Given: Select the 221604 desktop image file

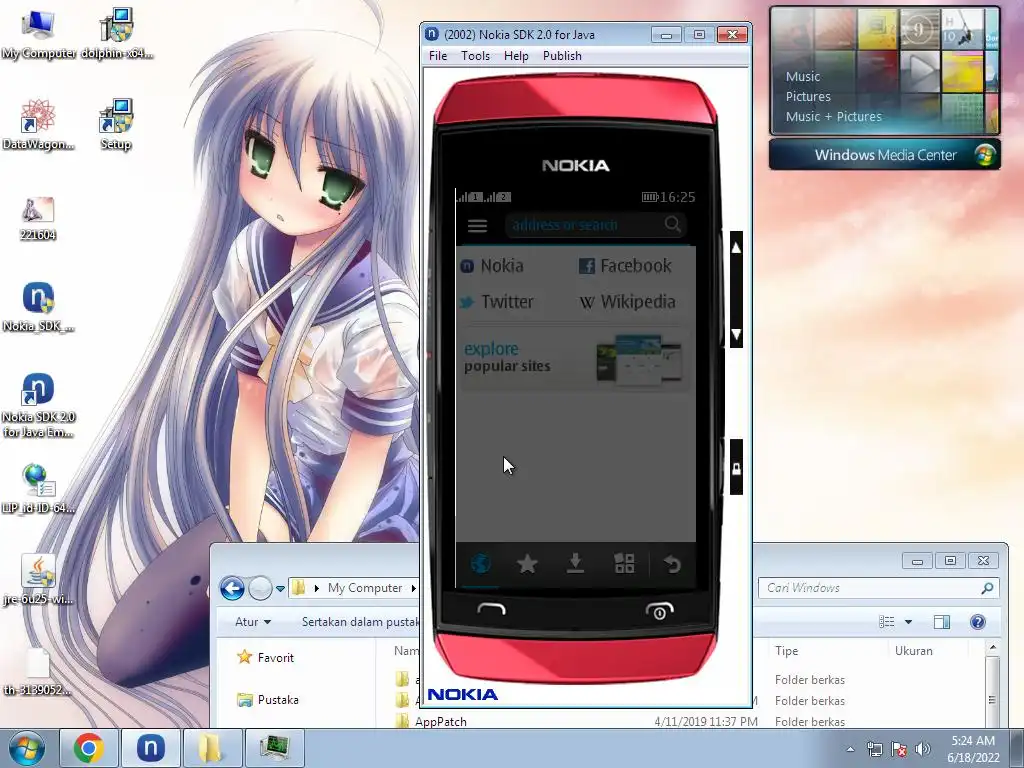Looking at the screenshot, I should tap(38, 218).
